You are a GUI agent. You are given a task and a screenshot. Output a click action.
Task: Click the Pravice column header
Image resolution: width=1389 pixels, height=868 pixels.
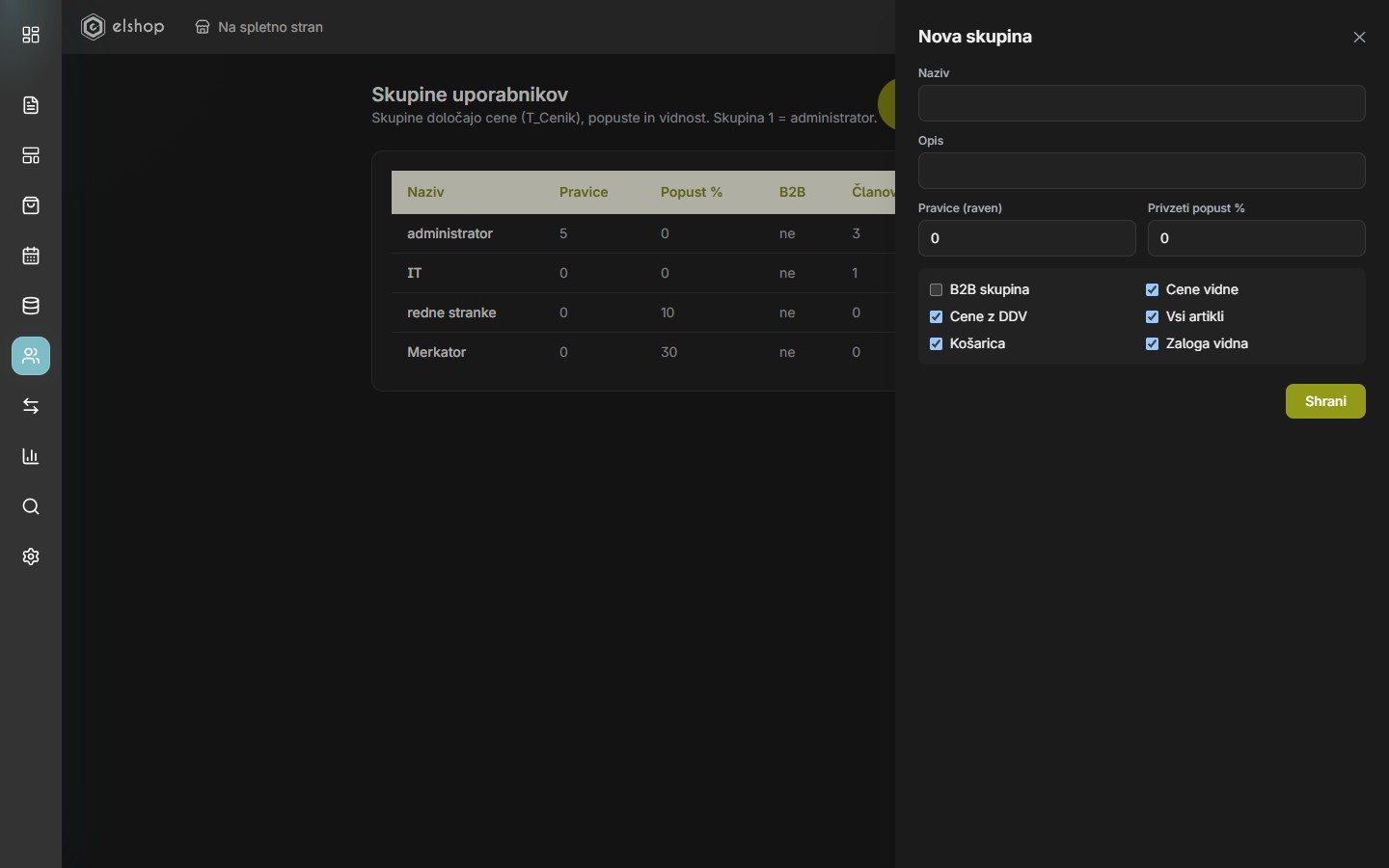pos(584,192)
